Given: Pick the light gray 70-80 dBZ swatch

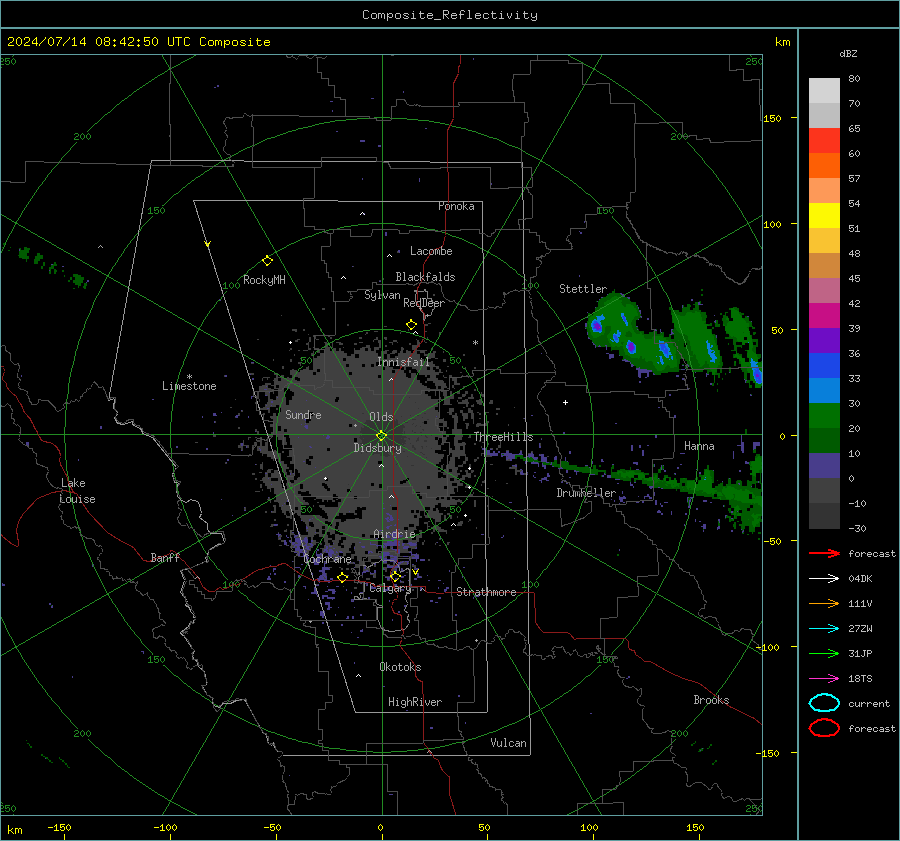Looking at the screenshot, I should coord(824,91).
